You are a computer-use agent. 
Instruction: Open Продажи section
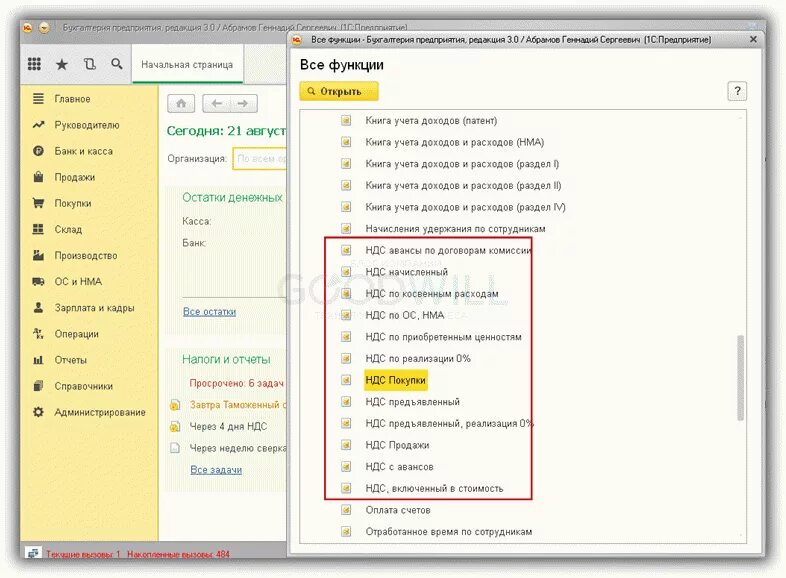pos(75,177)
